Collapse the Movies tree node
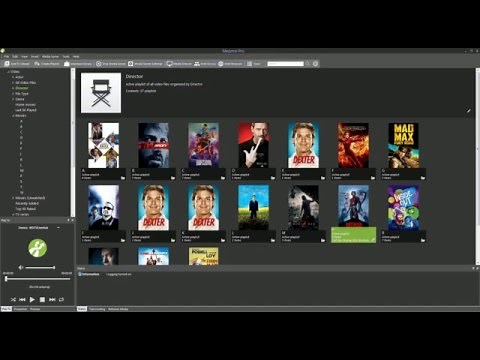 pos(13,116)
